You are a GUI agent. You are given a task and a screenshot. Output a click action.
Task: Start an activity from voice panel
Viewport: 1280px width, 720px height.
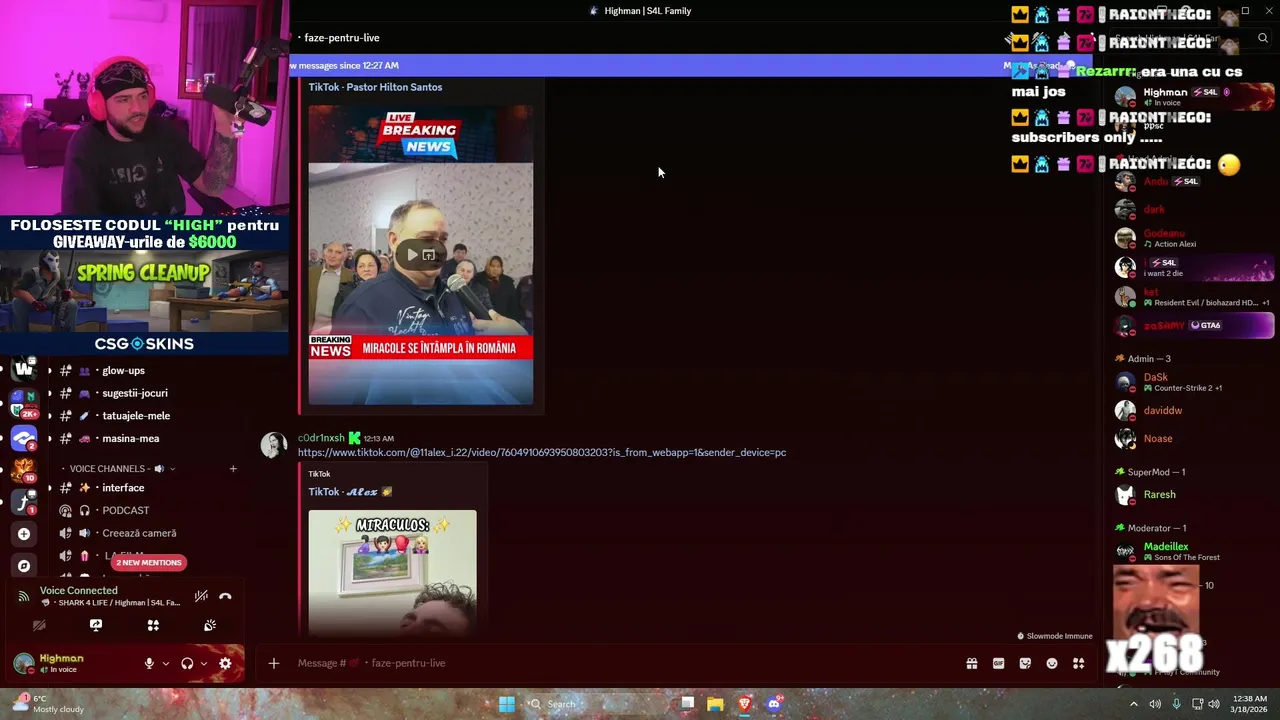coord(153,625)
